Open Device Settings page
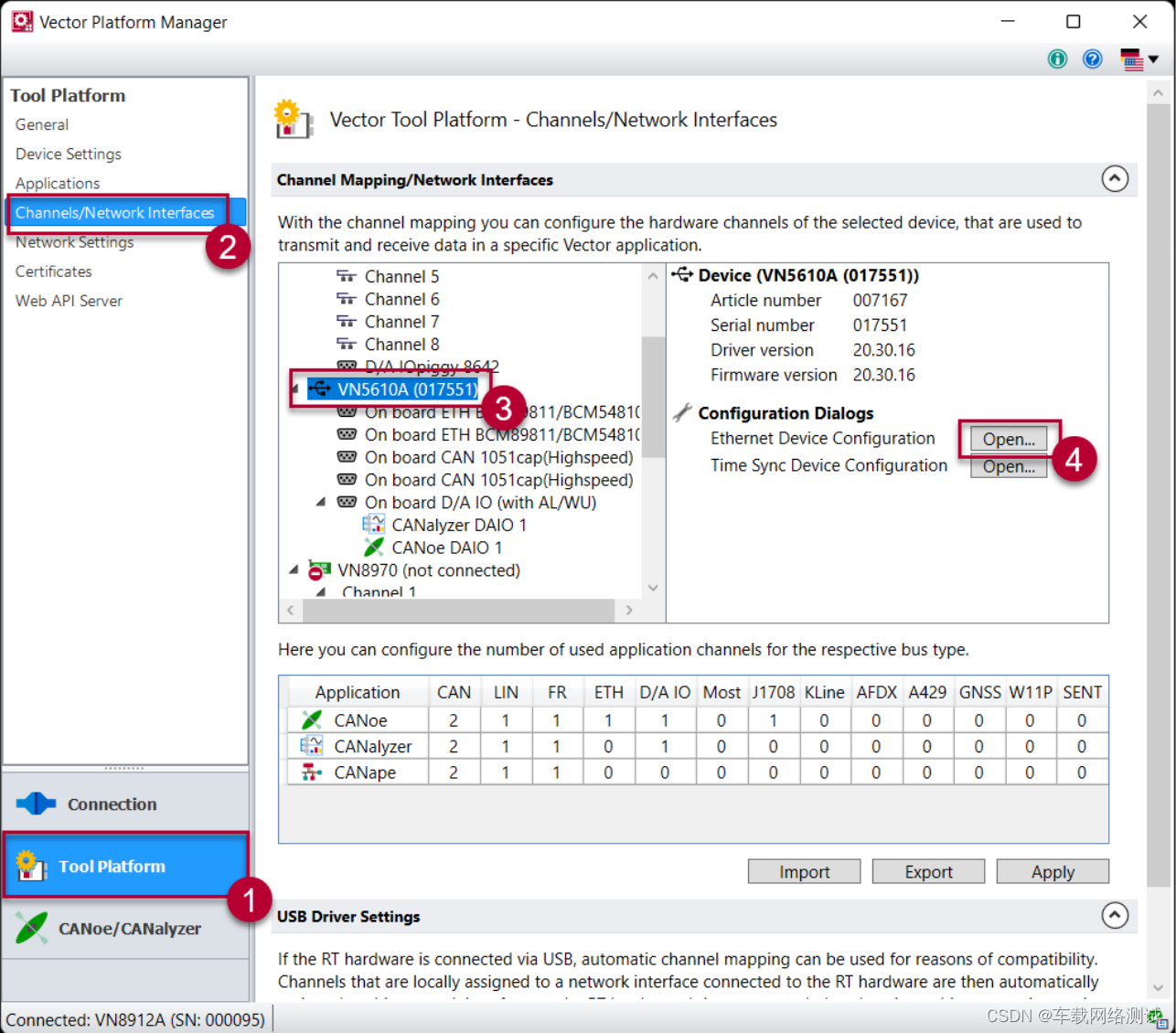This screenshot has width=1176, height=1033. click(x=69, y=154)
